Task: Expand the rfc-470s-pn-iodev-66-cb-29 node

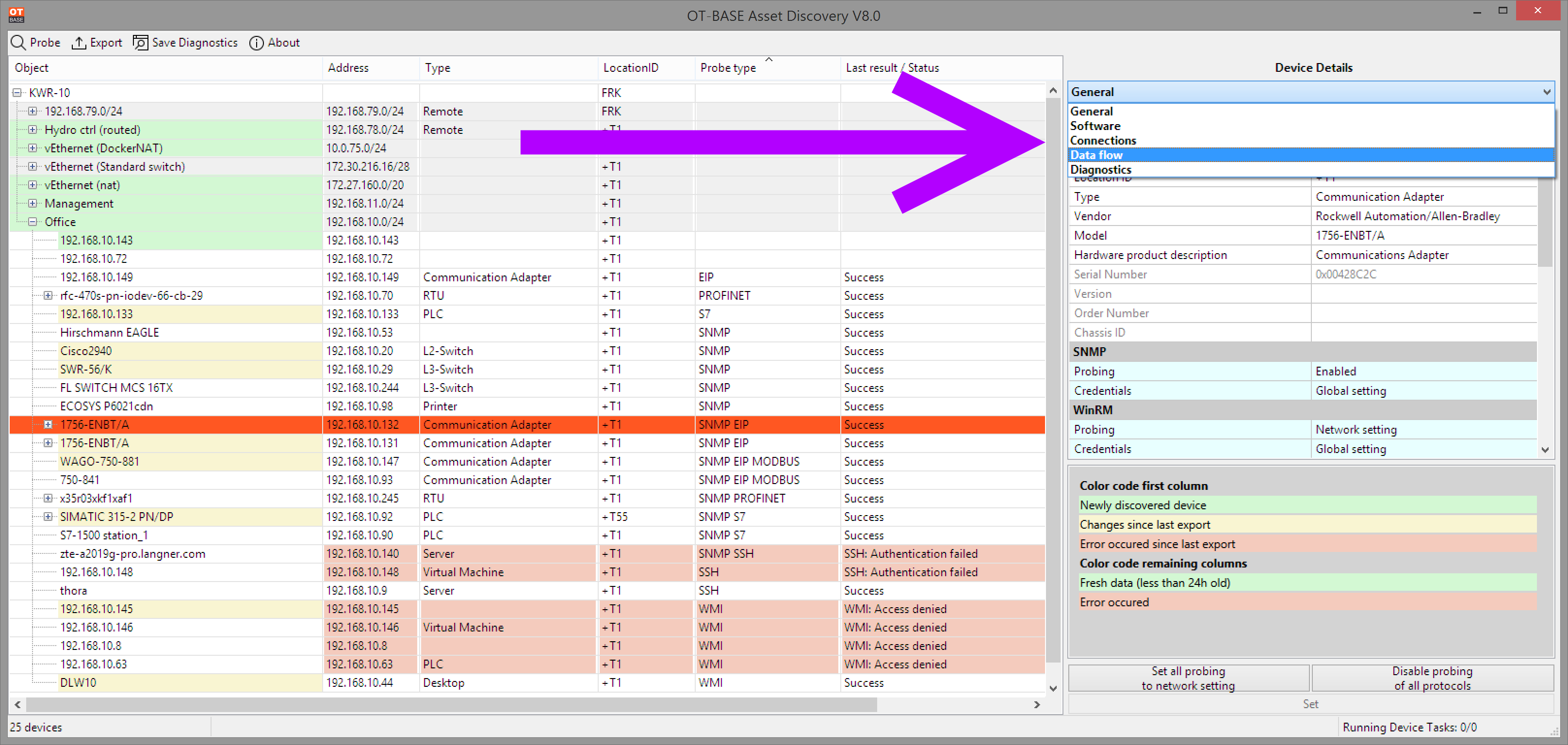Action: [48, 295]
